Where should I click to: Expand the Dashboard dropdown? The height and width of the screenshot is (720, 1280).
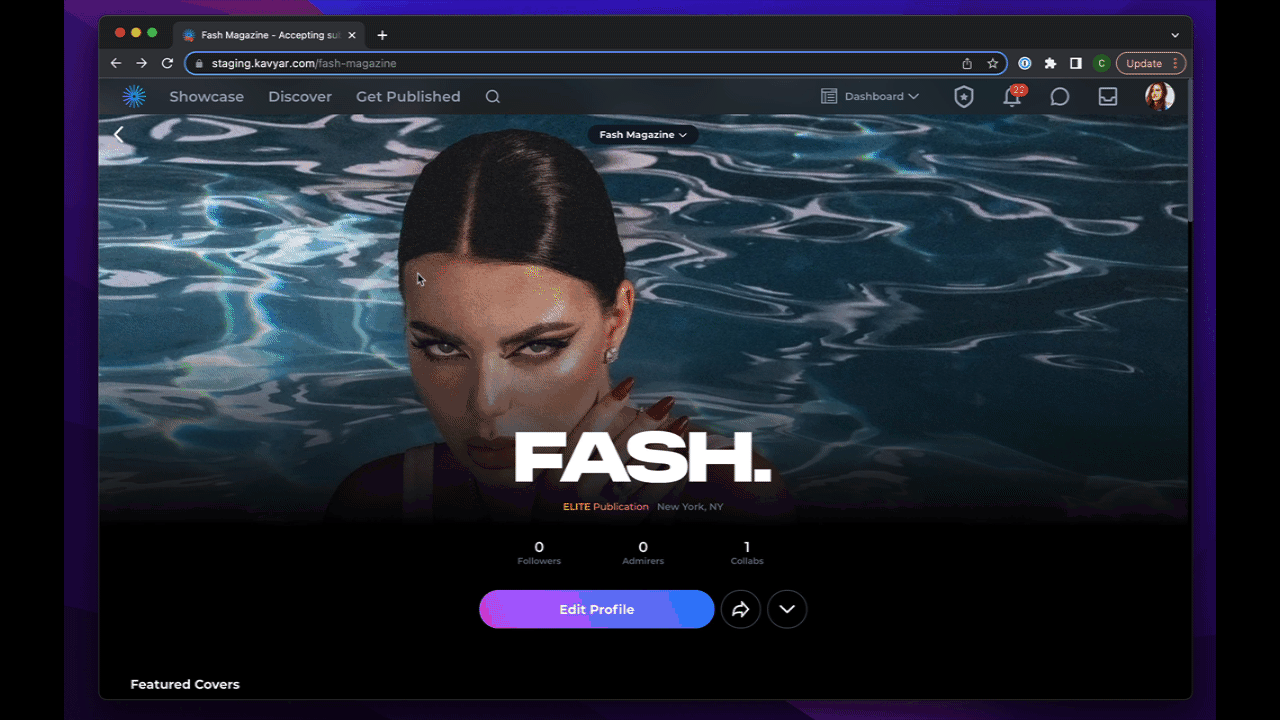(870, 97)
